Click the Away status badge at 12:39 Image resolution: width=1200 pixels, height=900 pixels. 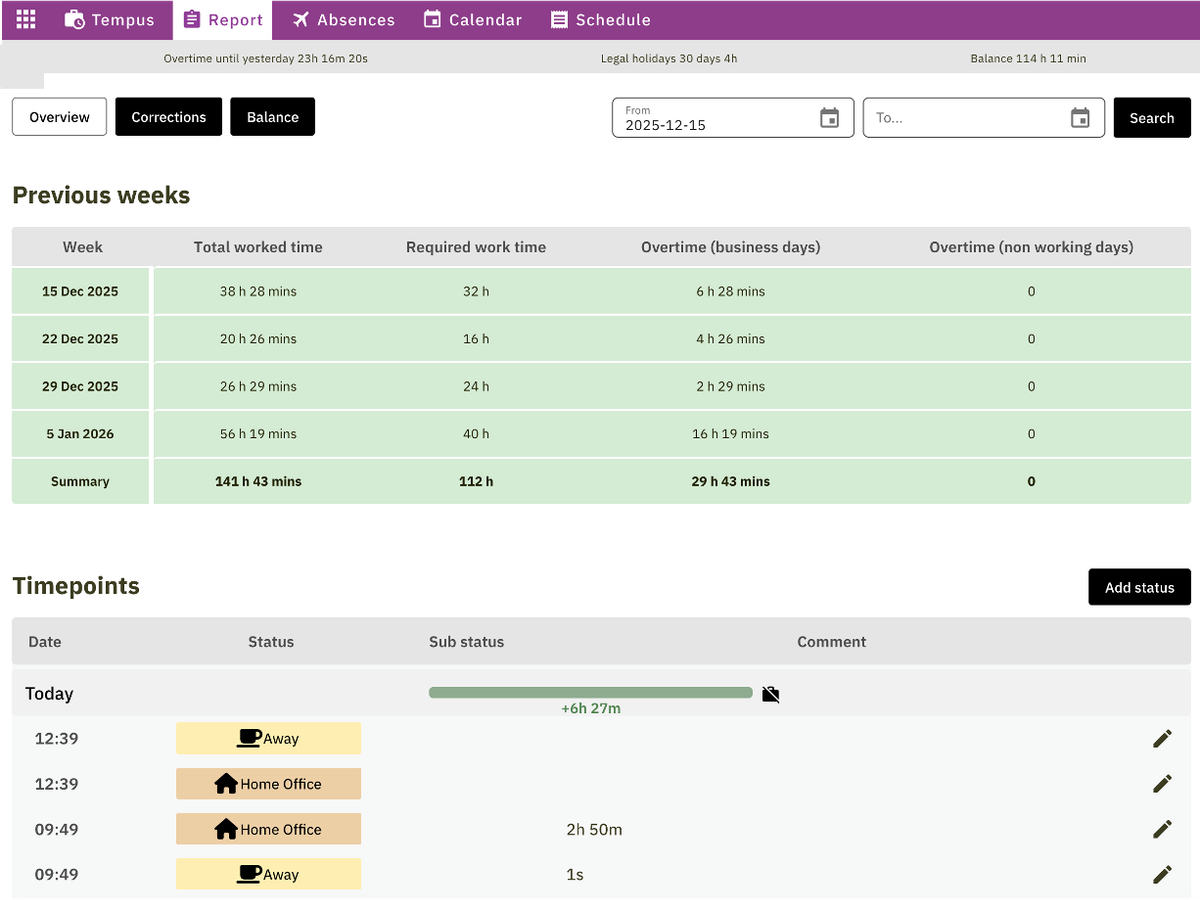click(268, 739)
